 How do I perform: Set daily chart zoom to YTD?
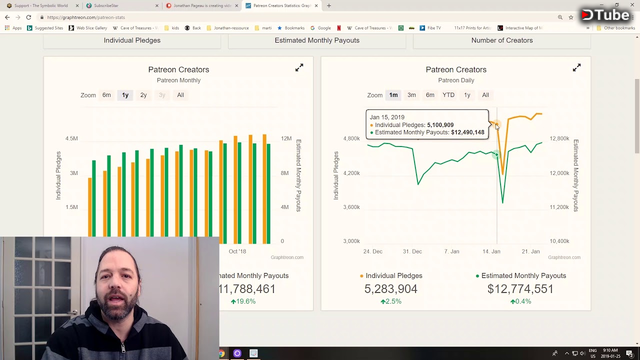click(449, 95)
